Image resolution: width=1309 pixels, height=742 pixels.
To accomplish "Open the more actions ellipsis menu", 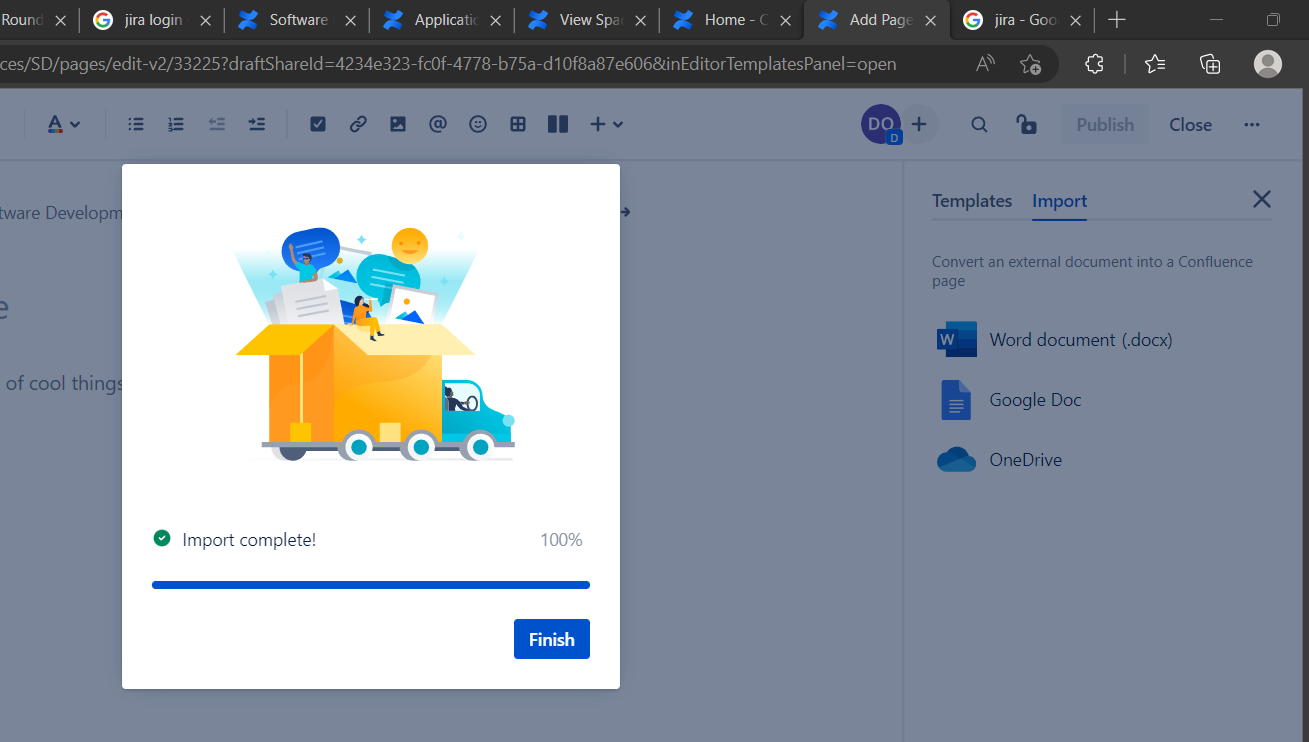I will point(1252,124).
